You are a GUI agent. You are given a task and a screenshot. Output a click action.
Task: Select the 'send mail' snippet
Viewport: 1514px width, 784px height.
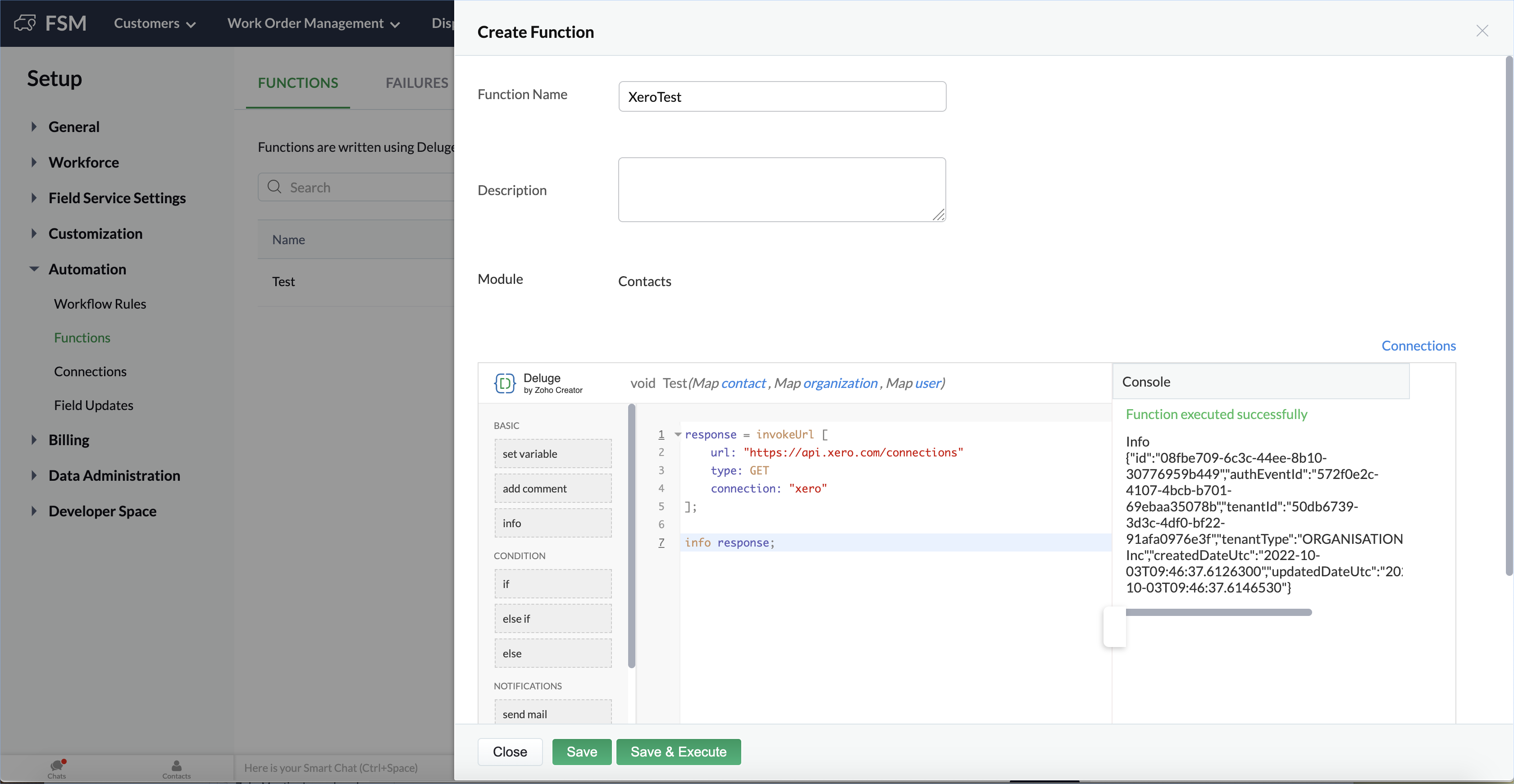tap(552, 712)
